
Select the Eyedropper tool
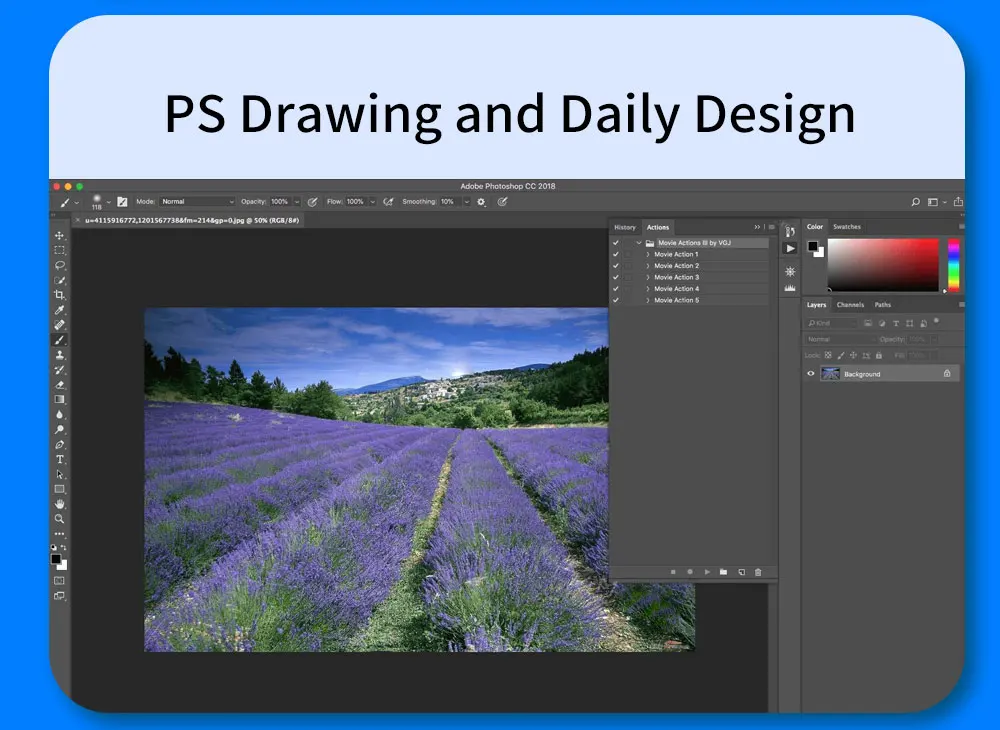coord(59,310)
